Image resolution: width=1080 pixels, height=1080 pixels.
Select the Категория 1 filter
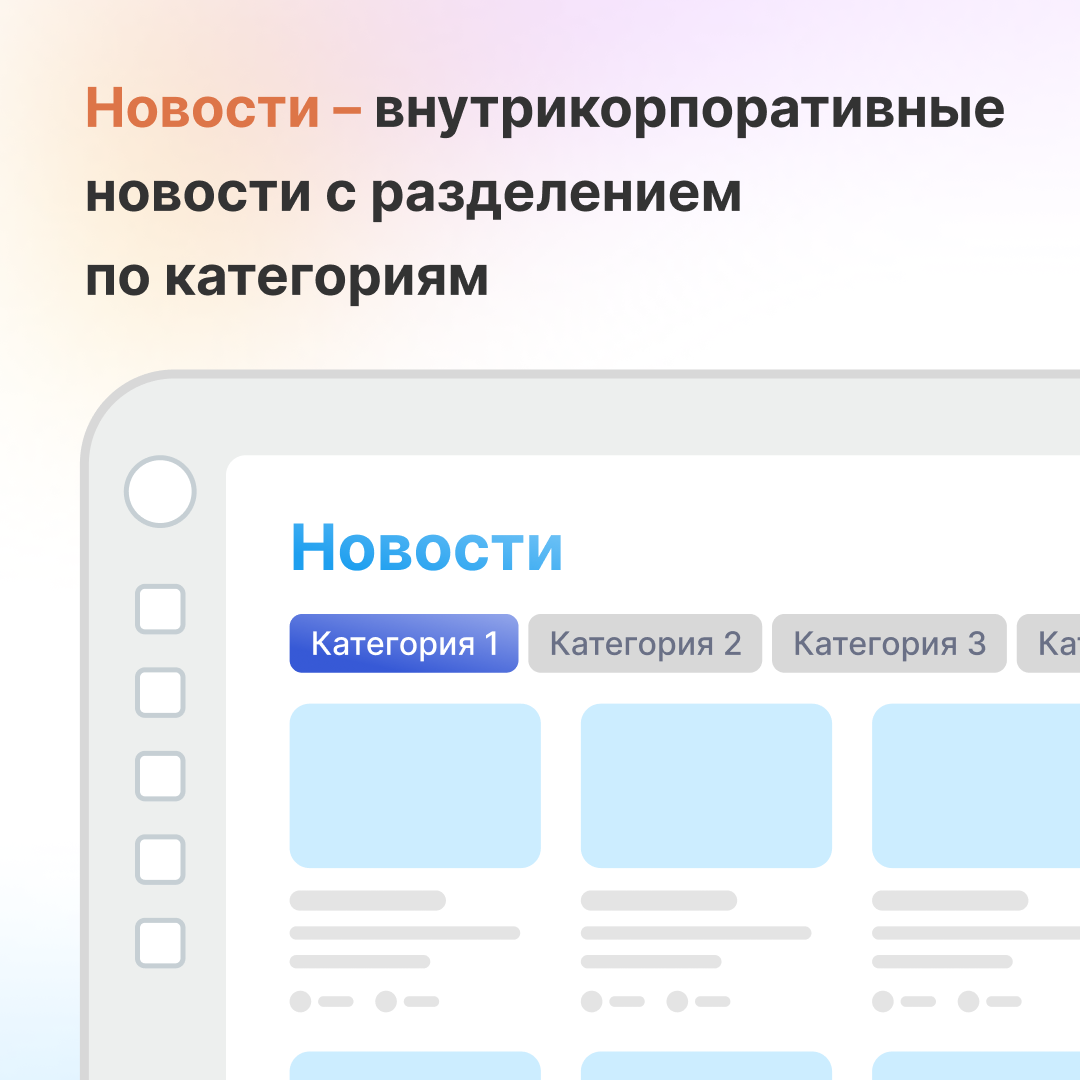tap(403, 643)
